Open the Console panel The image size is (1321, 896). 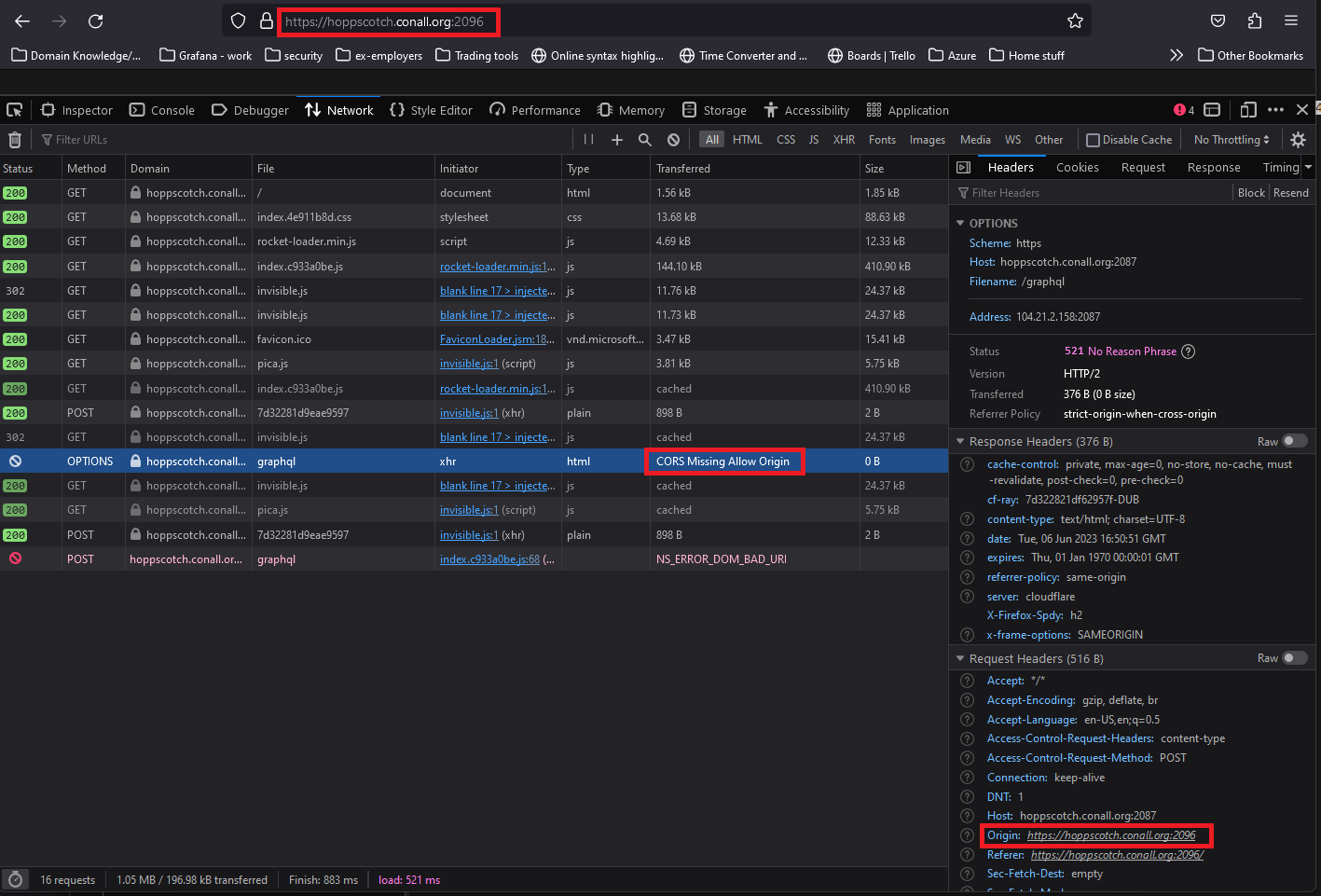[161, 110]
